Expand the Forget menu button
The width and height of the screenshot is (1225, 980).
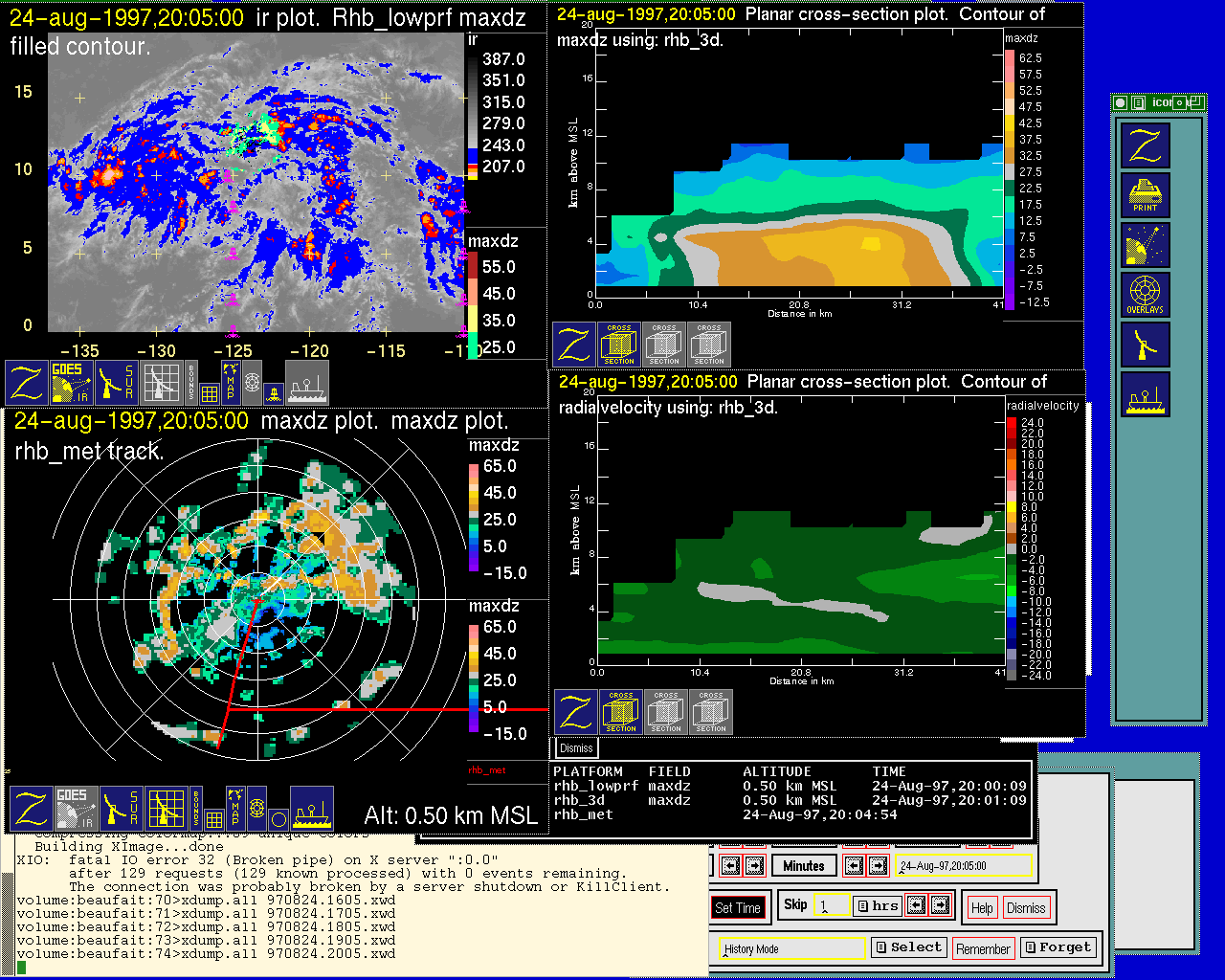click(x=1057, y=947)
